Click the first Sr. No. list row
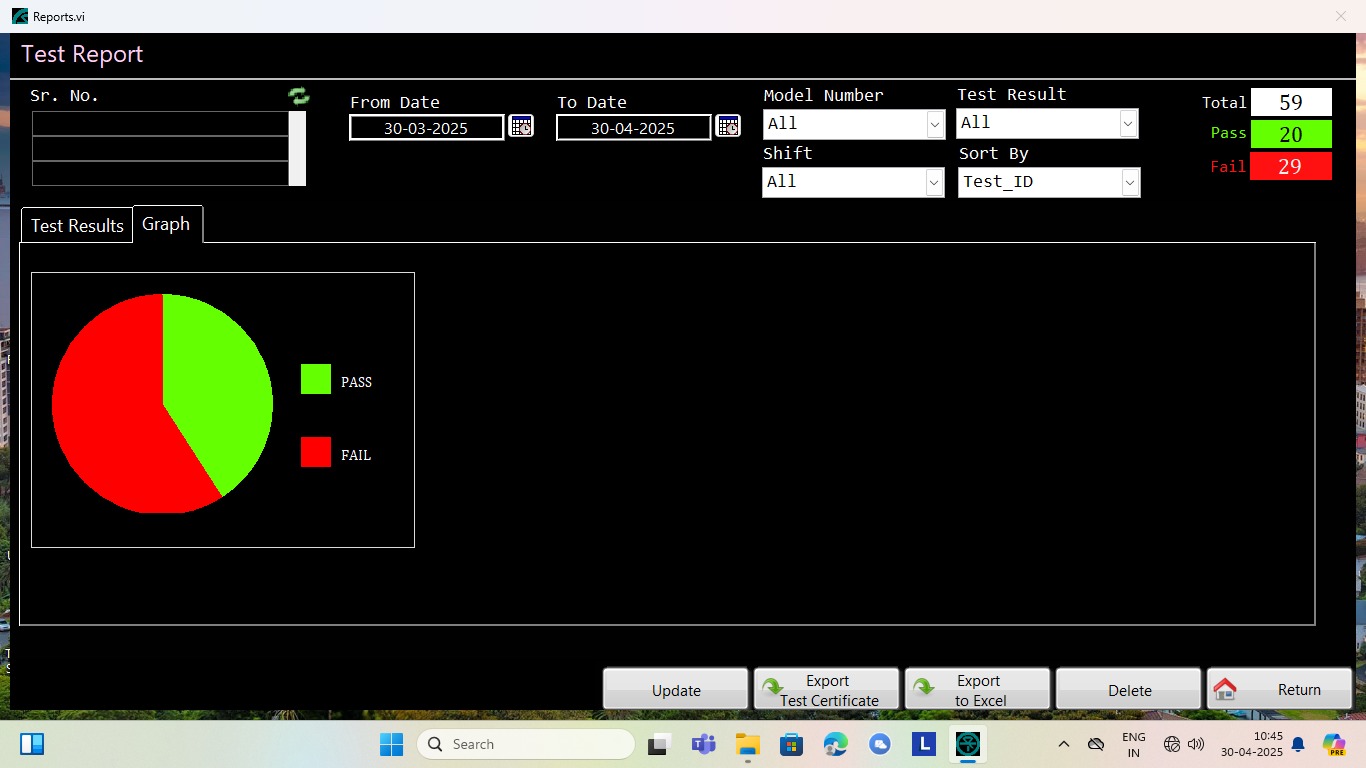 (x=160, y=124)
